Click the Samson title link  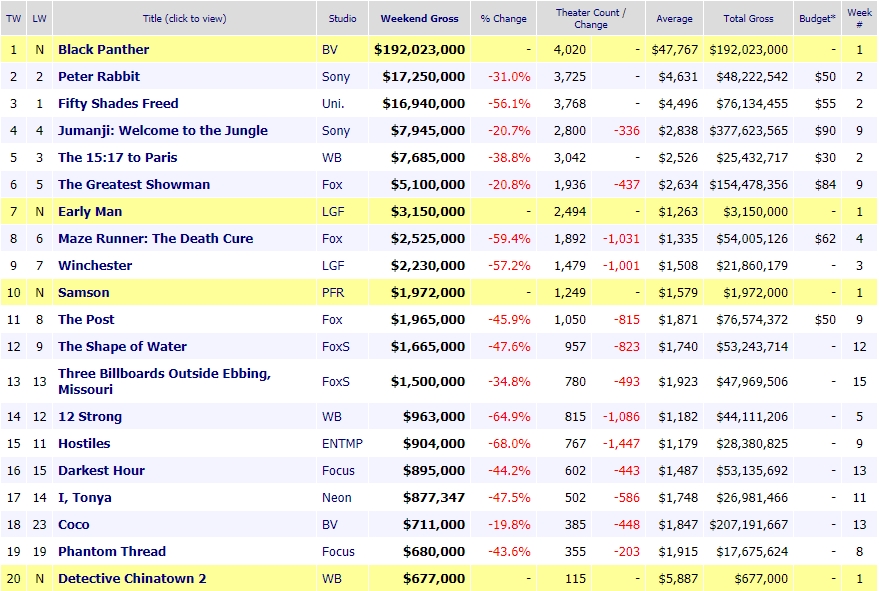pos(84,292)
